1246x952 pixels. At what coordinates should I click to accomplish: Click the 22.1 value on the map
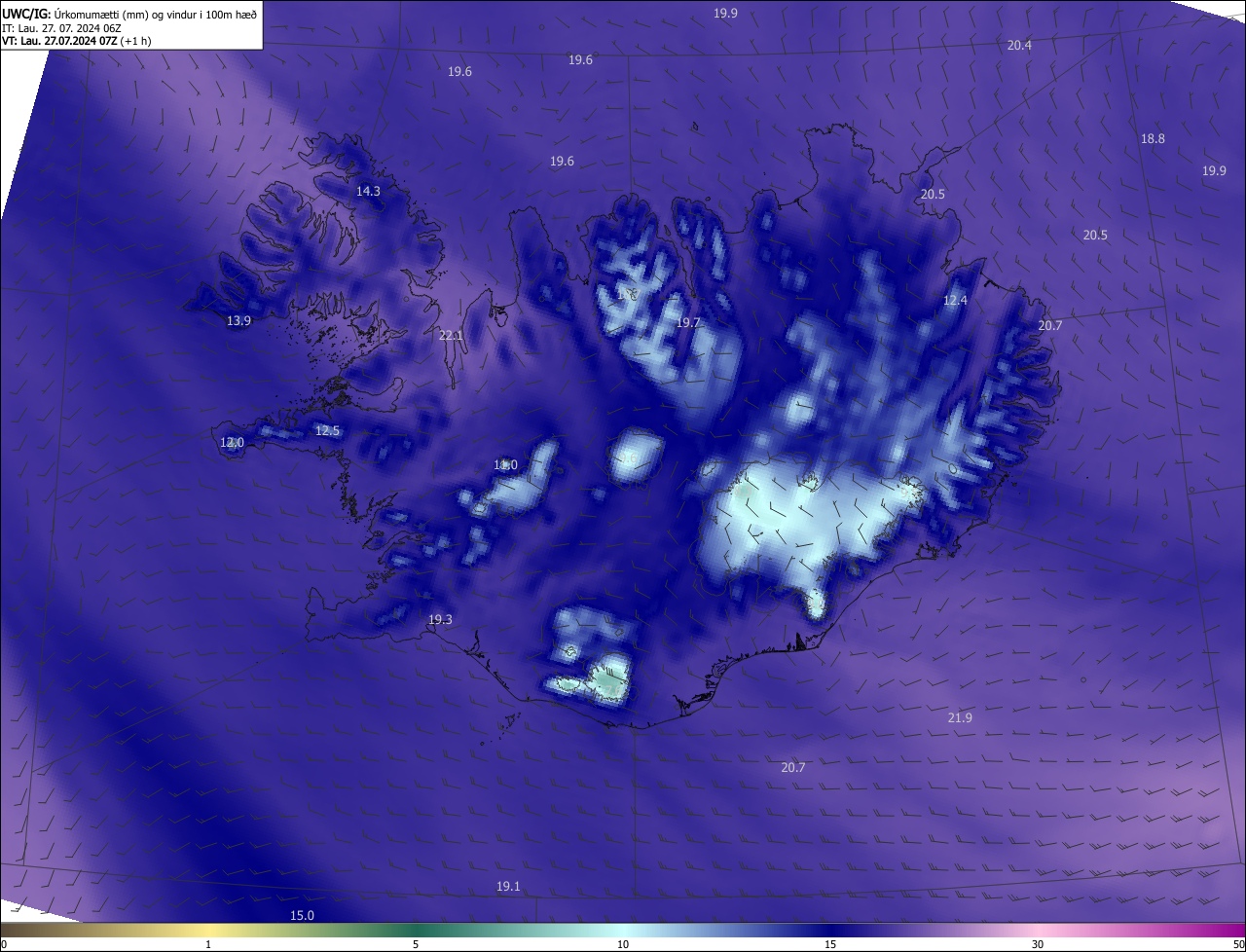(x=451, y=335)
